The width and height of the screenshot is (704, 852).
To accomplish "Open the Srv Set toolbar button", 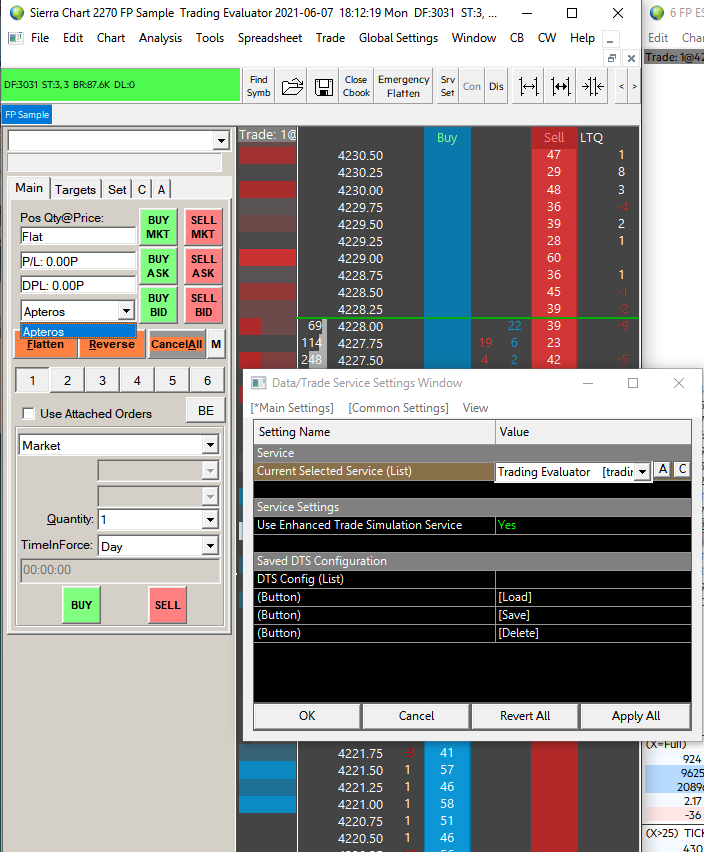I will (x=448, y=86).
